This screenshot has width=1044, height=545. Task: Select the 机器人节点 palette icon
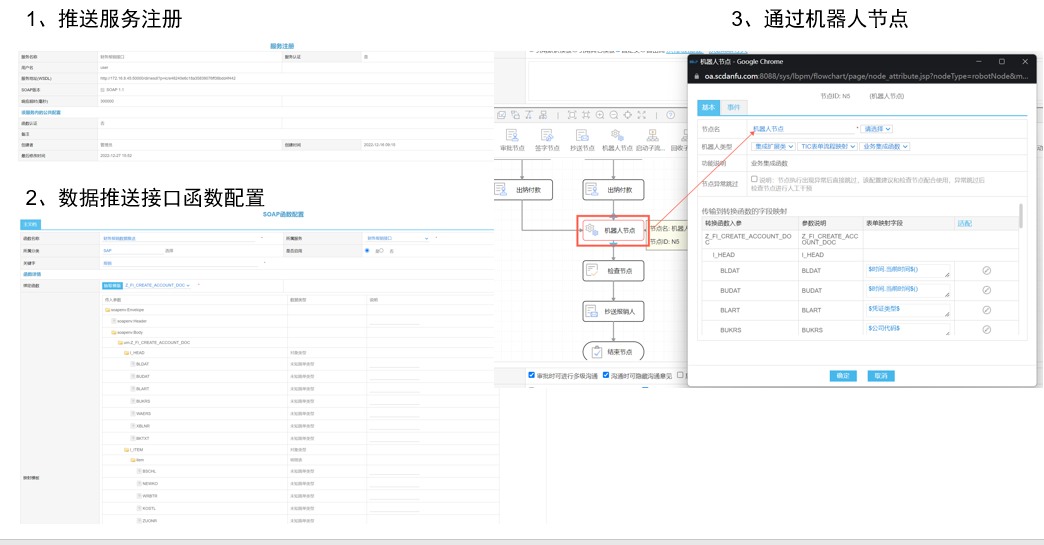(x=617, y=136)
